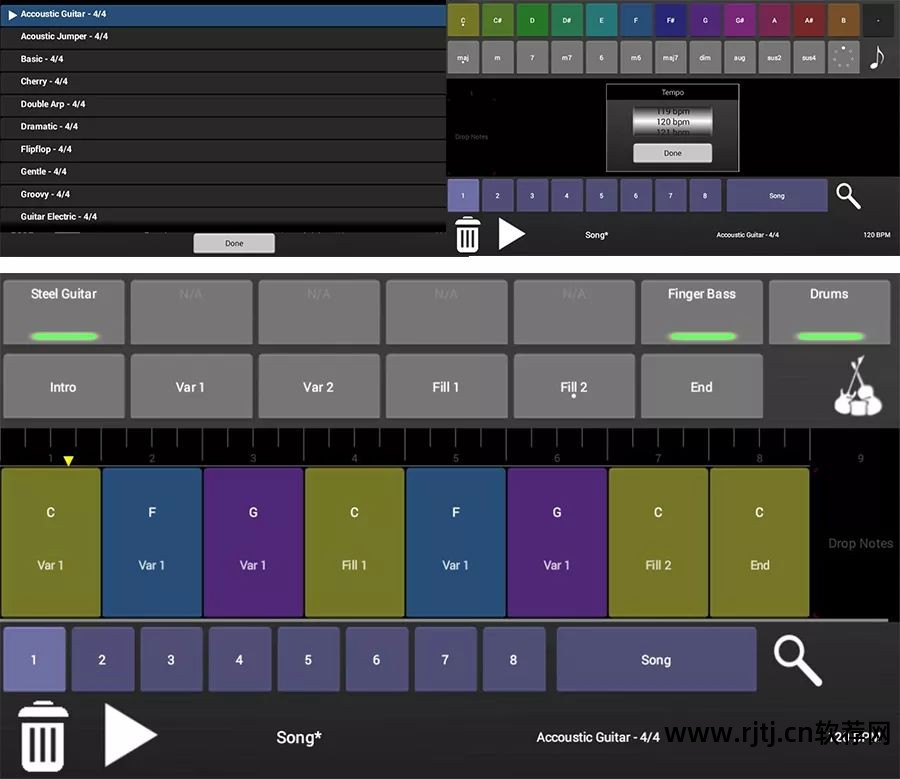900x779 pixels.
Task: Switch to section 5 in main screen
Action: pyautogui.click(x=308, y=660)
